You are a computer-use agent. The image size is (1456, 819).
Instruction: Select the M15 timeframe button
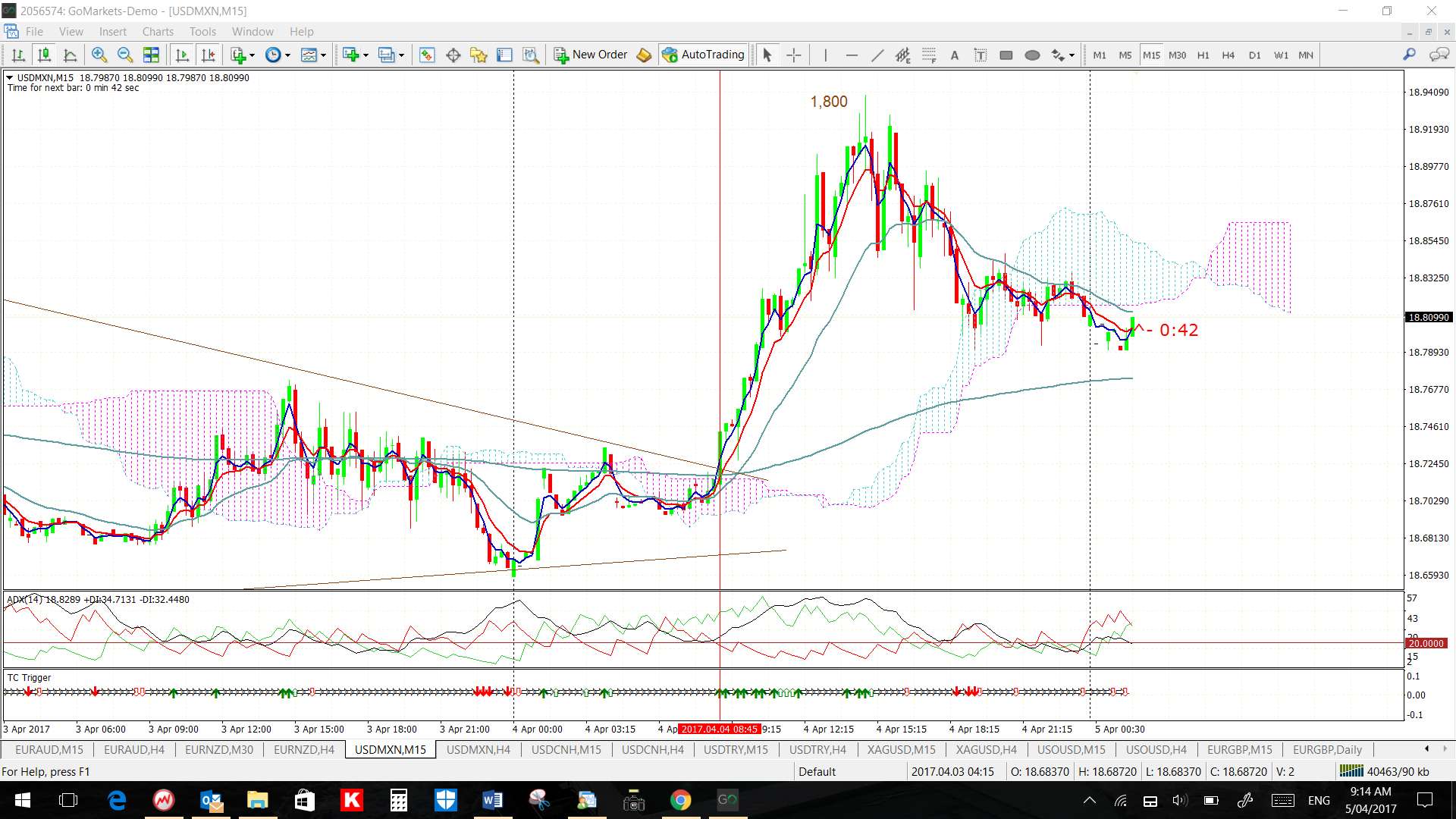(1151, 55)
